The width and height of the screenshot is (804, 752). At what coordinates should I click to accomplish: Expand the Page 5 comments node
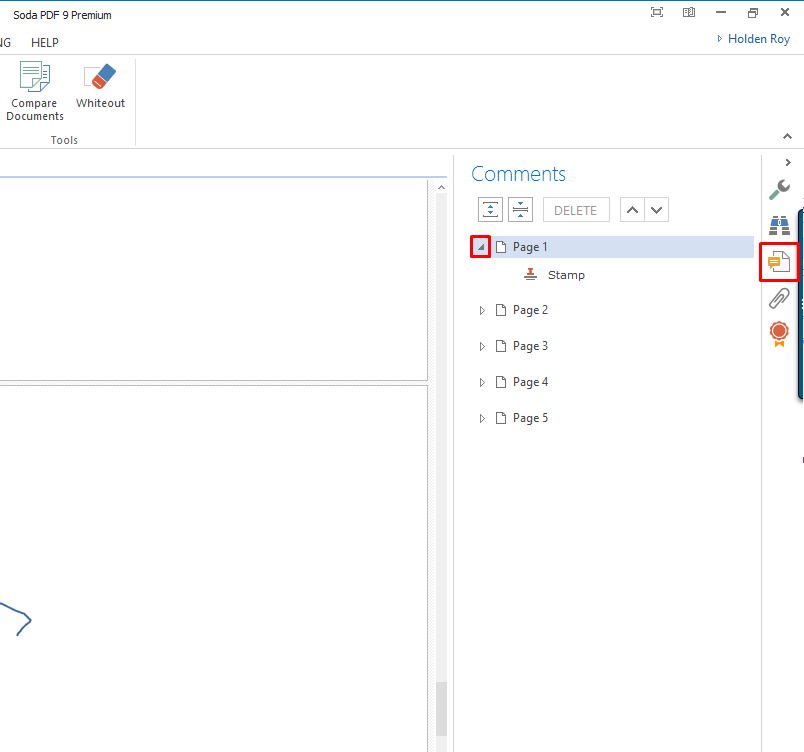482,418
